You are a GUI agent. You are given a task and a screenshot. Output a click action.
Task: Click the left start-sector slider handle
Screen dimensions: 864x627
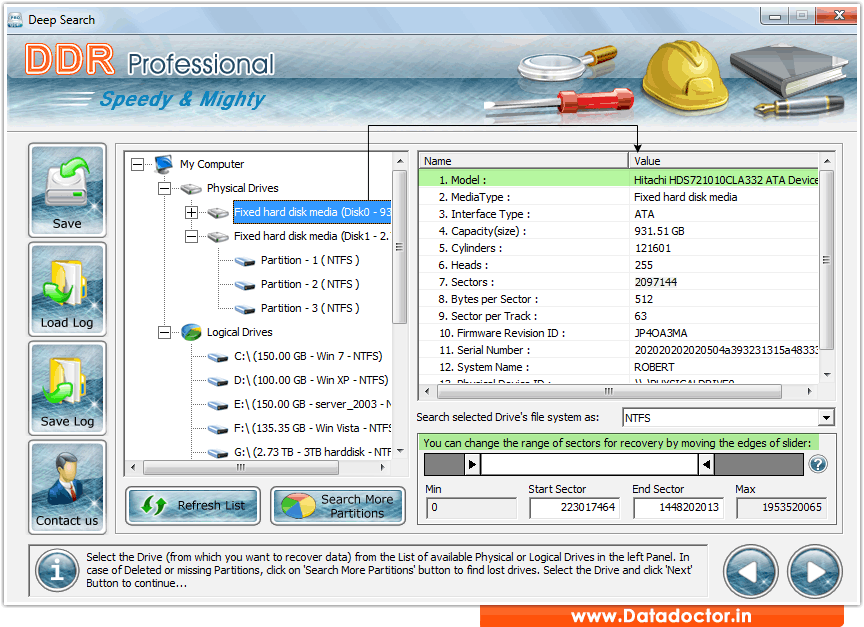pyautogui.click(x=472, y=464)
